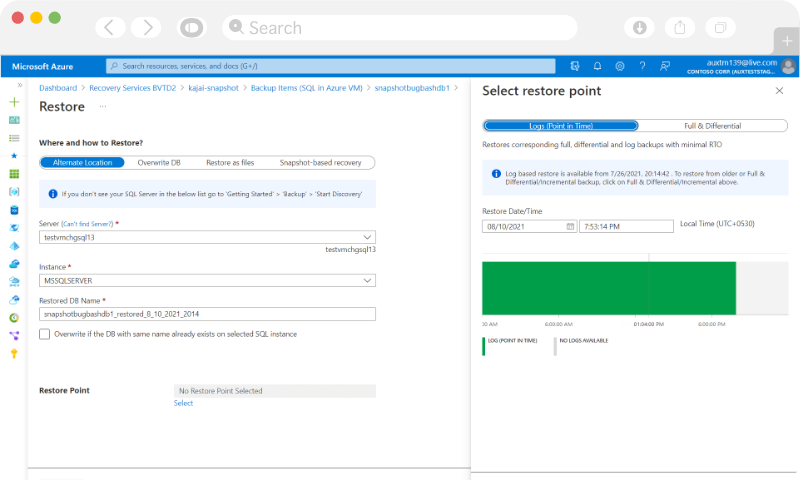Click info icon beside SQL Server hint
Viewport: 800px width, 480px height.
53,194
